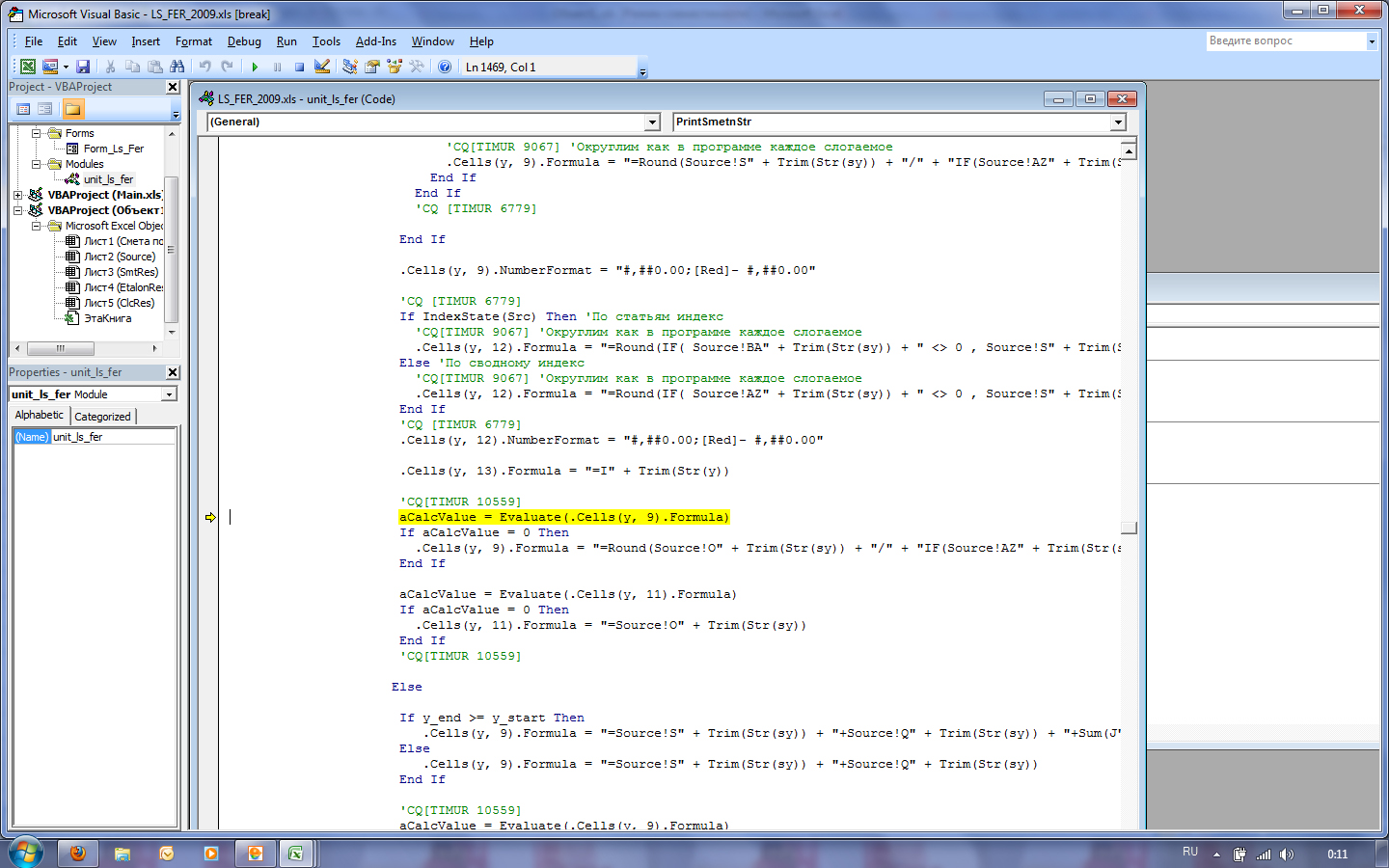Open the Run menu
This screenshot has height=868, width=1389.
click(286, 41)
